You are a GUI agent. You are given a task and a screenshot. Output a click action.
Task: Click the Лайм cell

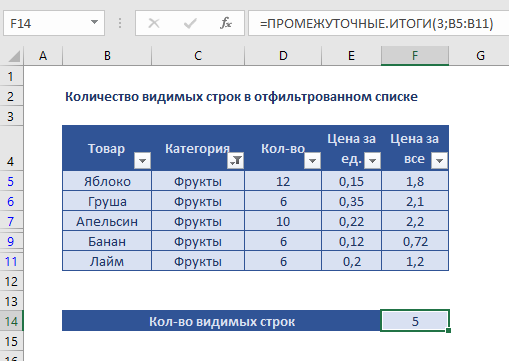coord(107,261)
